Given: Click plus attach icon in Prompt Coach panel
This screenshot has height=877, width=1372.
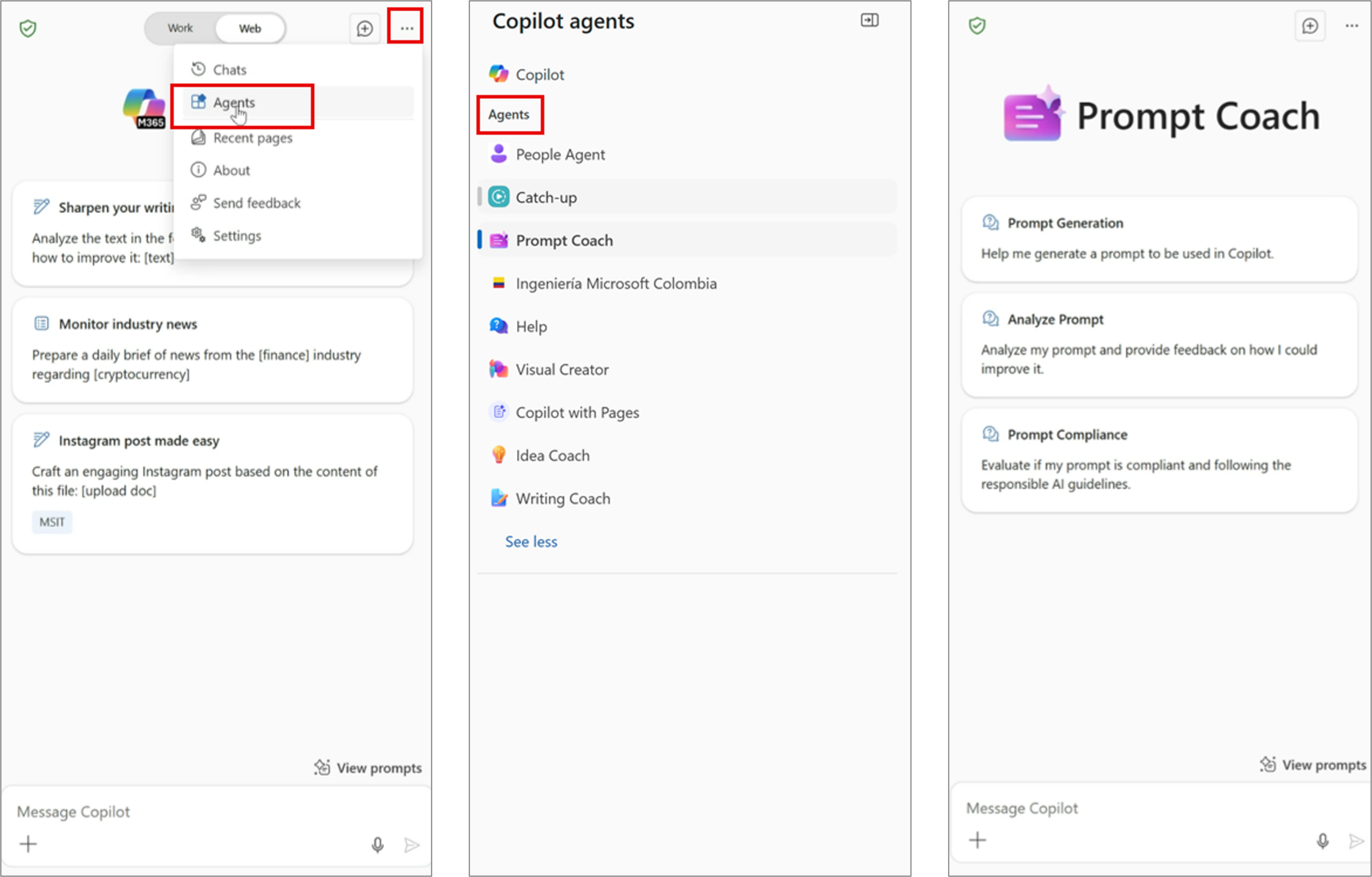Looking at the screenshot, I should (977, 841).
